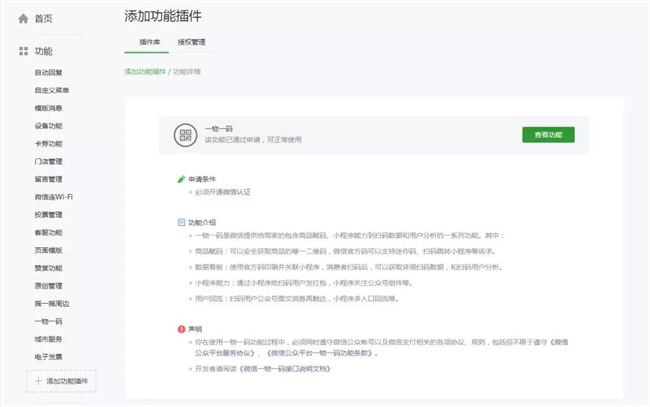Open the 《微信一物一码接口说明文档》 link
This screenshot has width=650, height=407.
(x=276, y=368)
